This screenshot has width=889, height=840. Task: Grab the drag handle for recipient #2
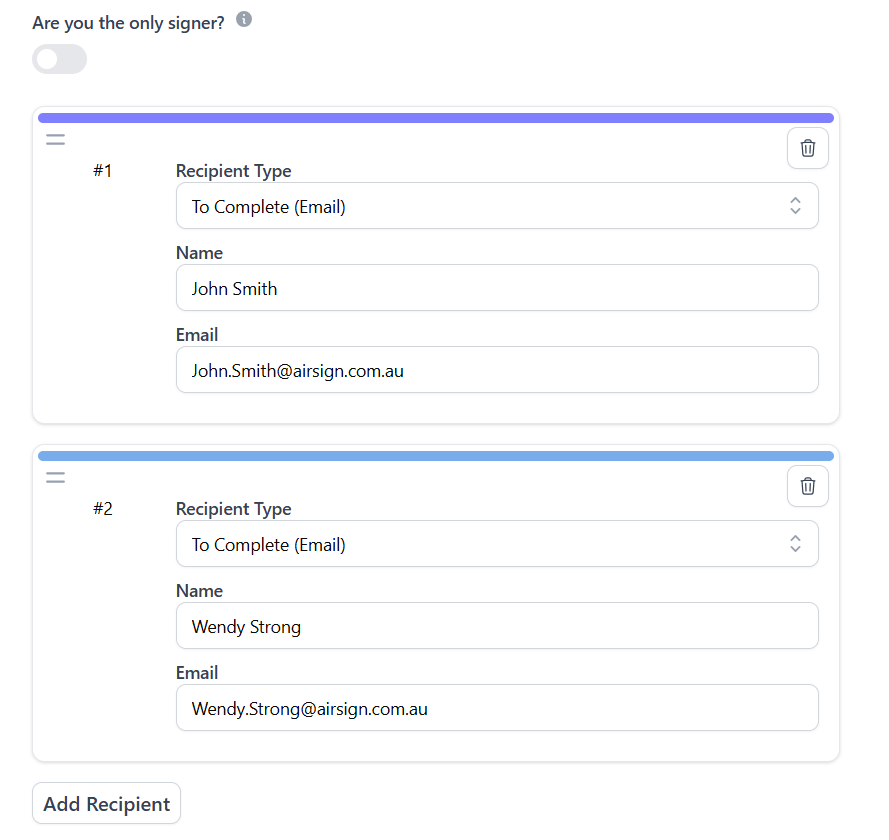[x=55, y=478]
